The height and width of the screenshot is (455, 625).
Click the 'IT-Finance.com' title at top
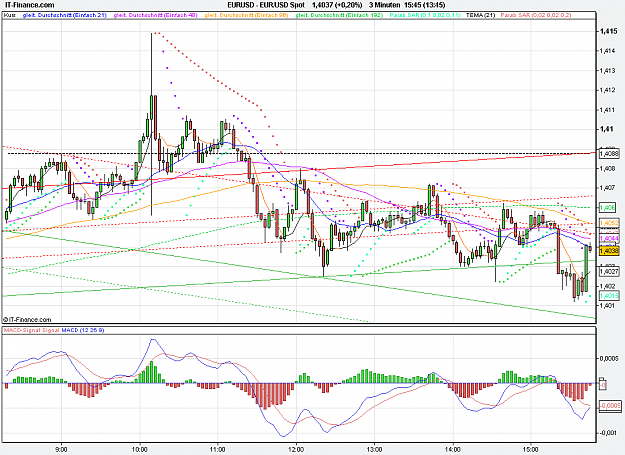tap(28, 5)
